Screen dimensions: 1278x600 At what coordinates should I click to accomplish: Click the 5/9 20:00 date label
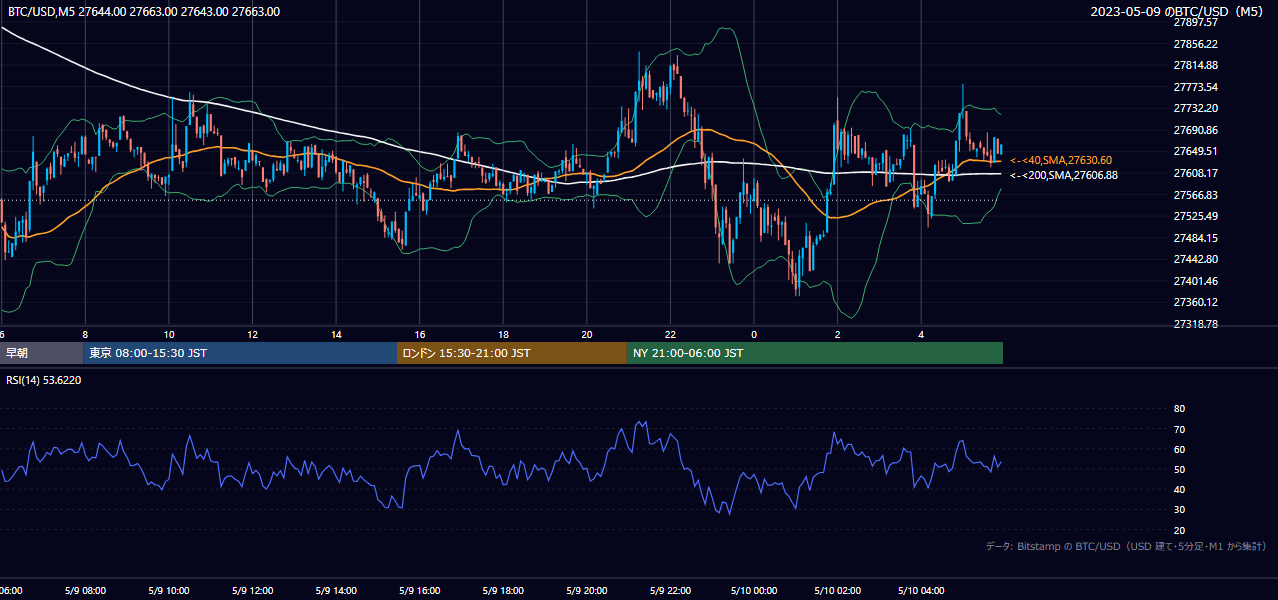[x=587, y=591]
